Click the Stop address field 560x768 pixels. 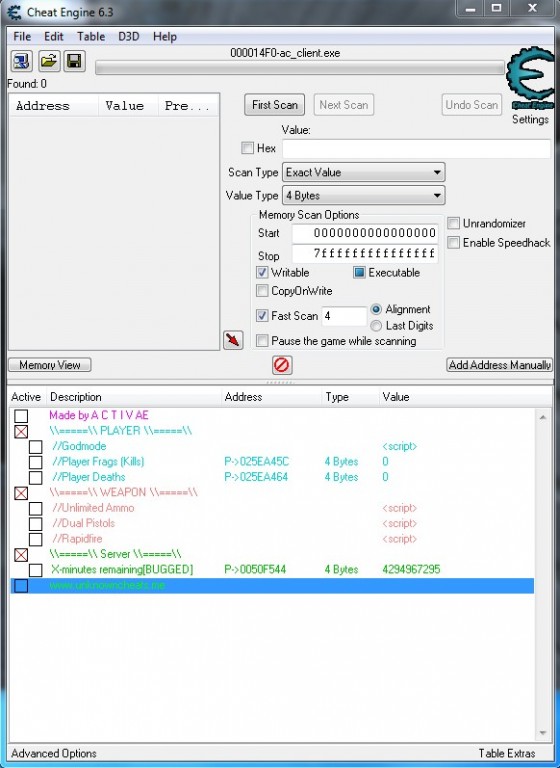click(365, 254)
